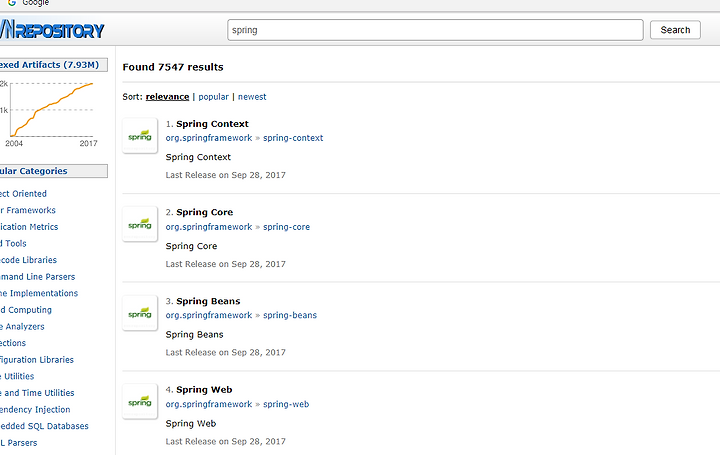Open the Bytecode Libraries category

pyautogui.click(x=28, y=260)
